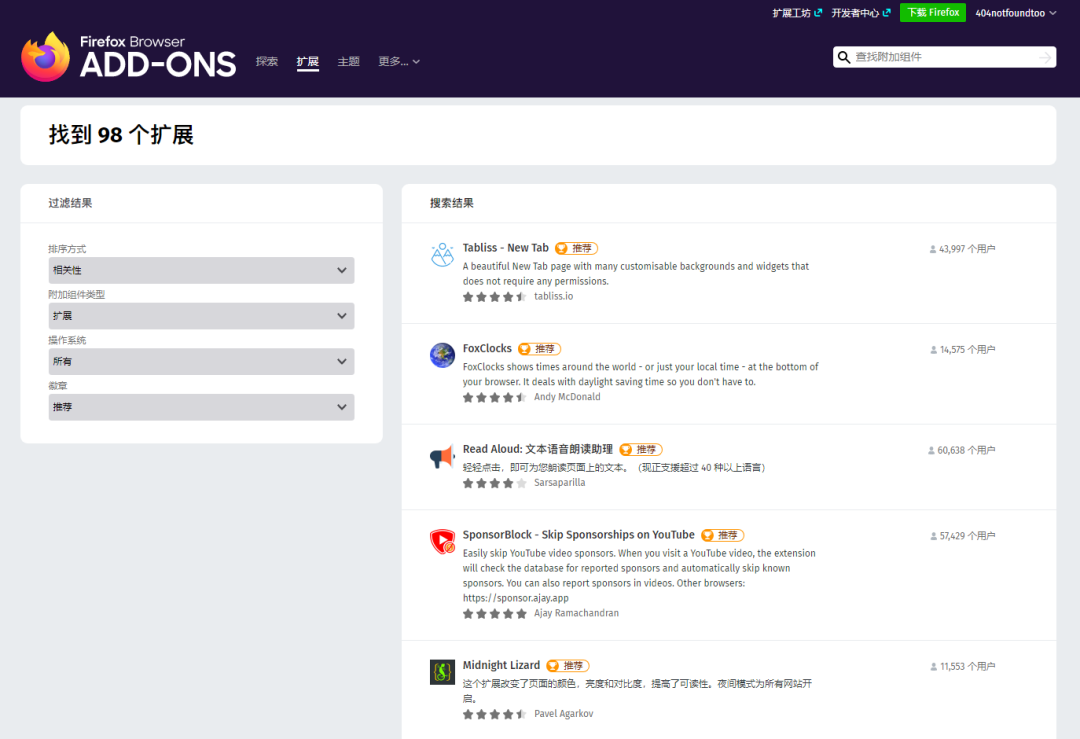1080x739 pixels.
Task: Open the 徽章 badge dropdown
Action: tap(201, 407)
